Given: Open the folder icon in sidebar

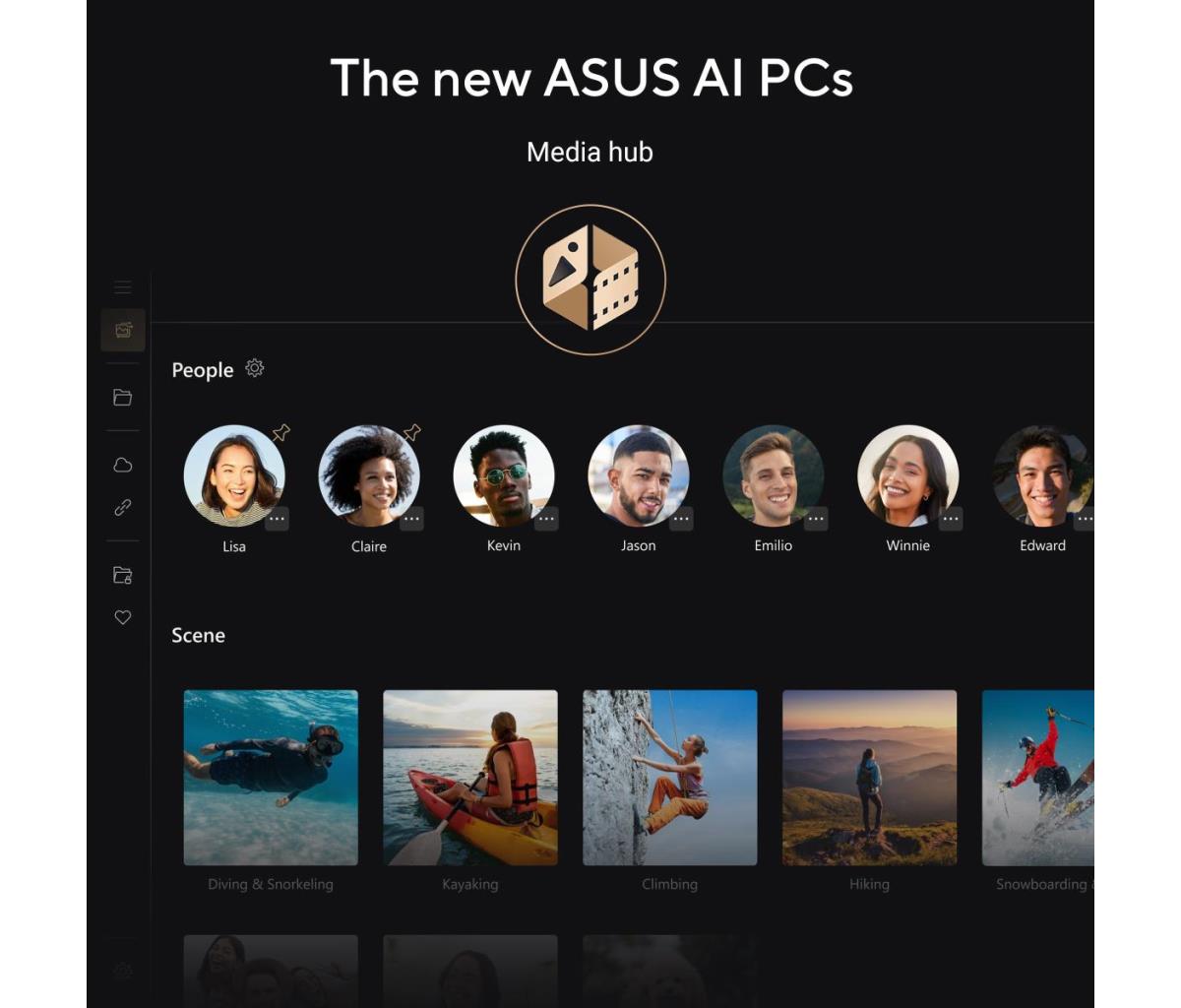Looking at the screenshot, I should pos(123,398).
